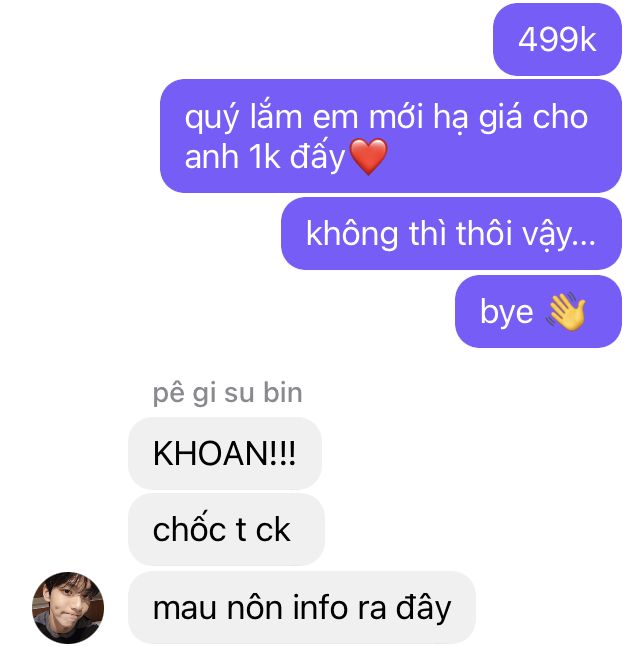Select the chốc t ck message
The width and height of the screenshot is (642, 647).
(x=226, y=530)
